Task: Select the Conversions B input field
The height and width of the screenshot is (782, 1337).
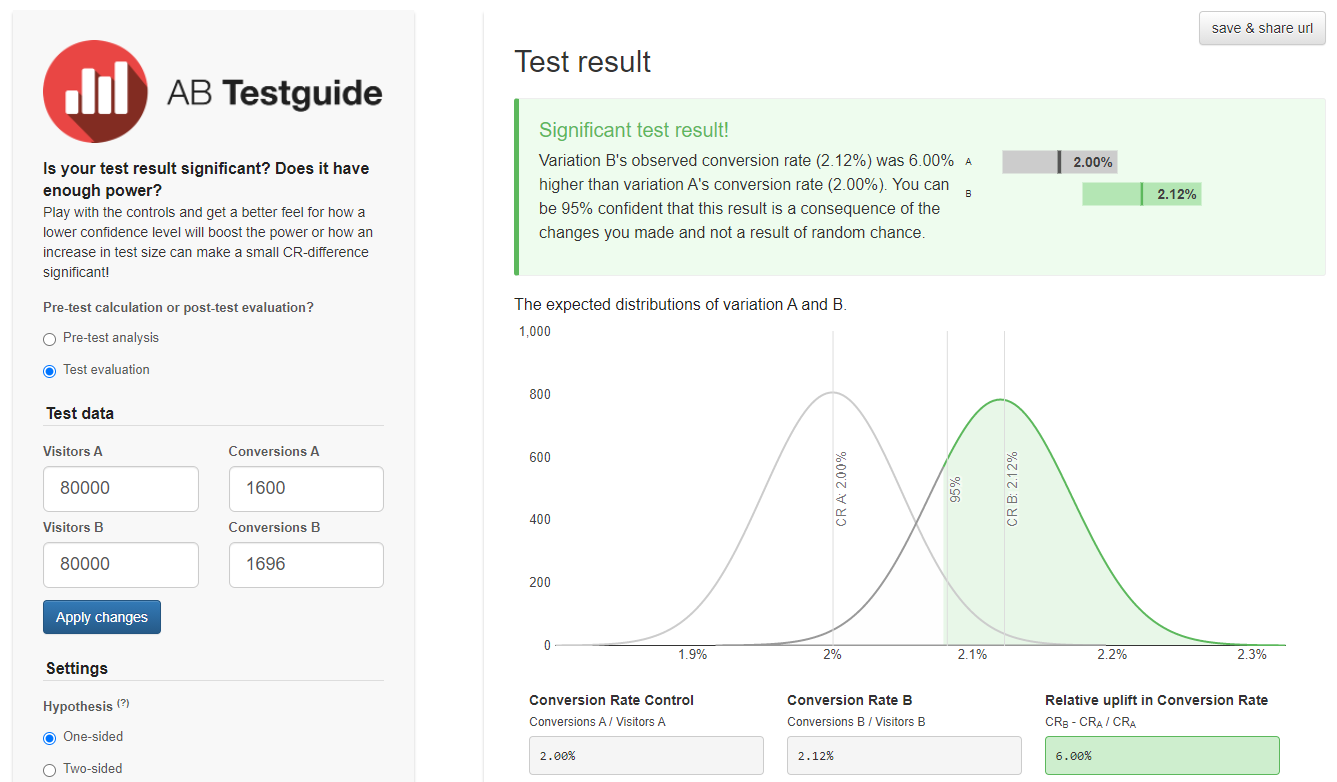Action: (x=306, y=565)
